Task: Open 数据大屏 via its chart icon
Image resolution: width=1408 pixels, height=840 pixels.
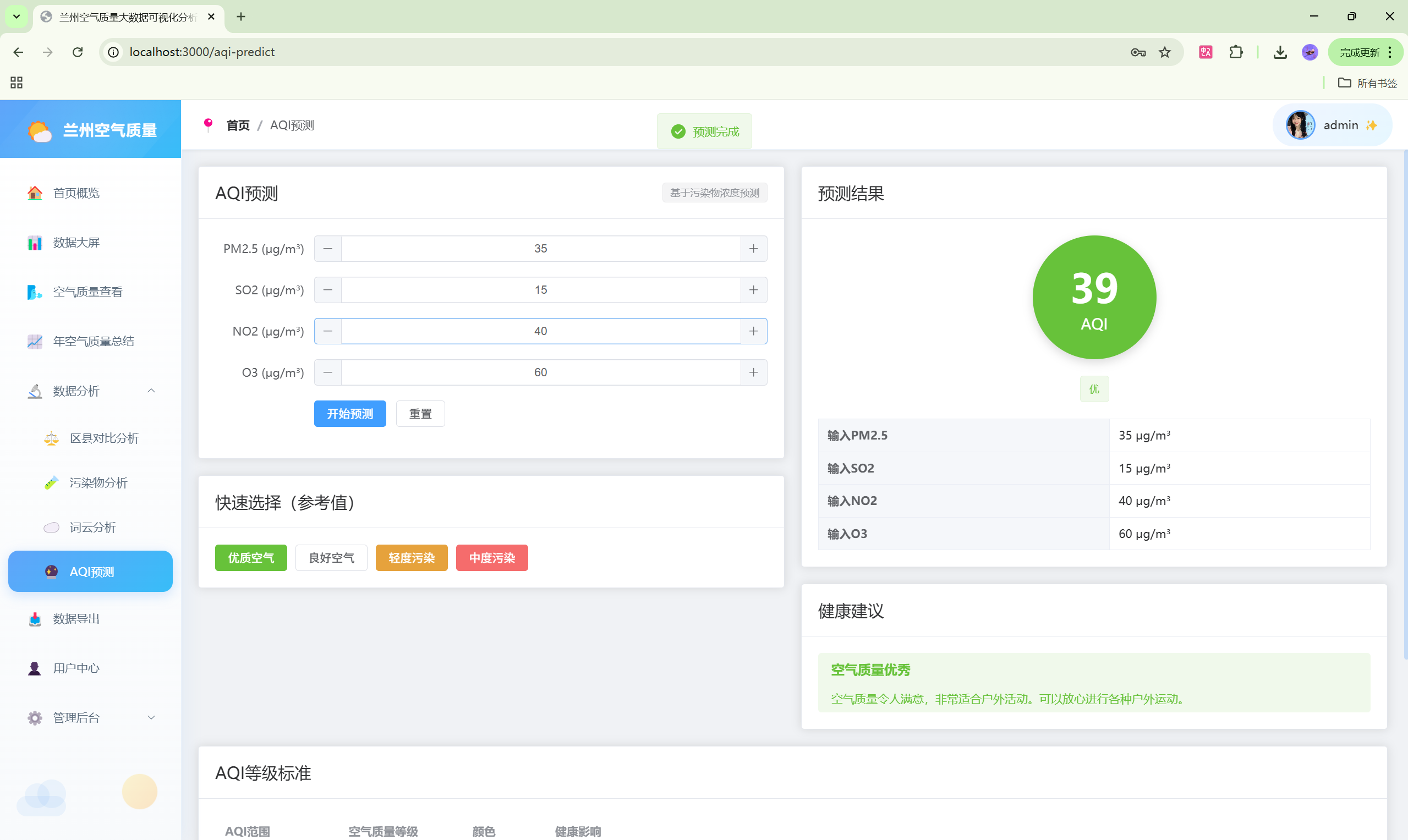Action: [35, 243]
